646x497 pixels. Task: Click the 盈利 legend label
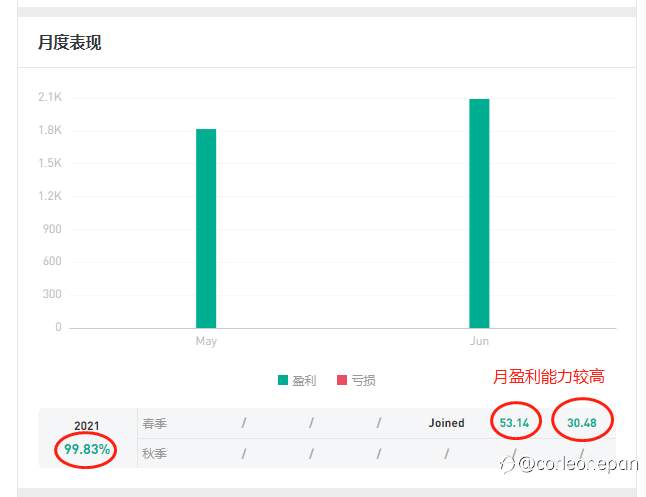[x=304, y=380]
